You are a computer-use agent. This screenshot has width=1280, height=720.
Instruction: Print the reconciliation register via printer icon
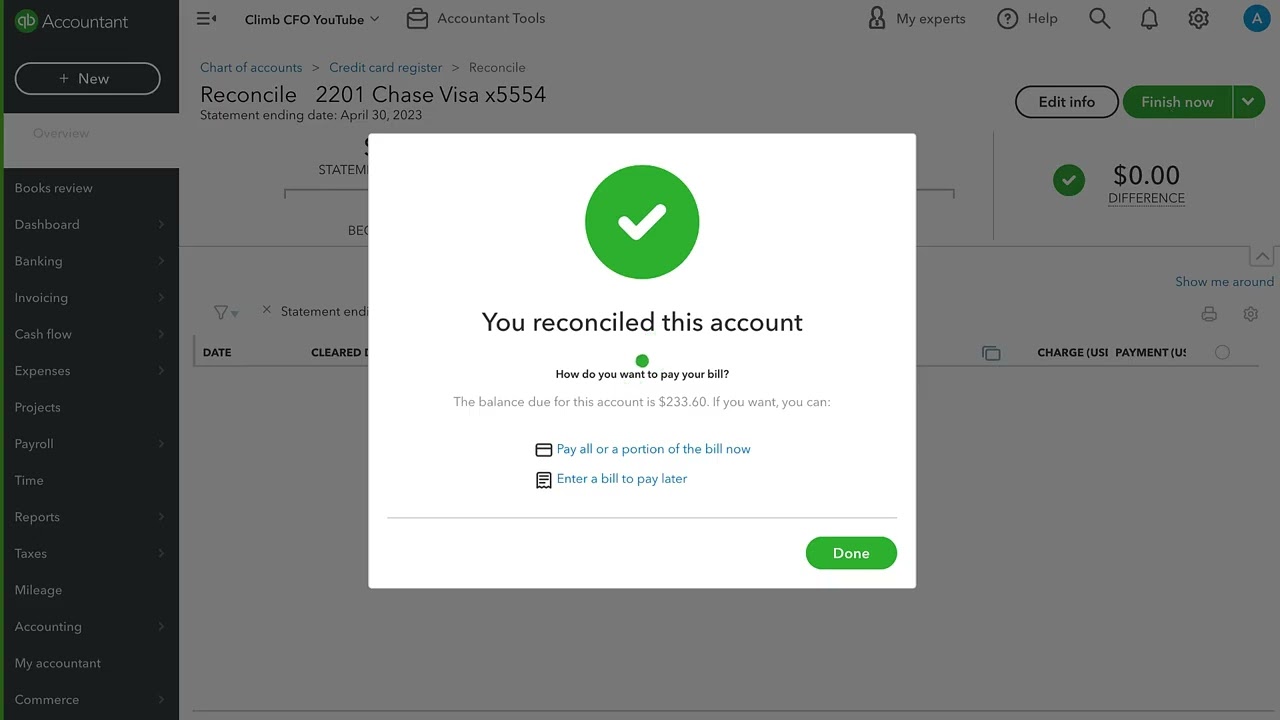point(1209,313)
